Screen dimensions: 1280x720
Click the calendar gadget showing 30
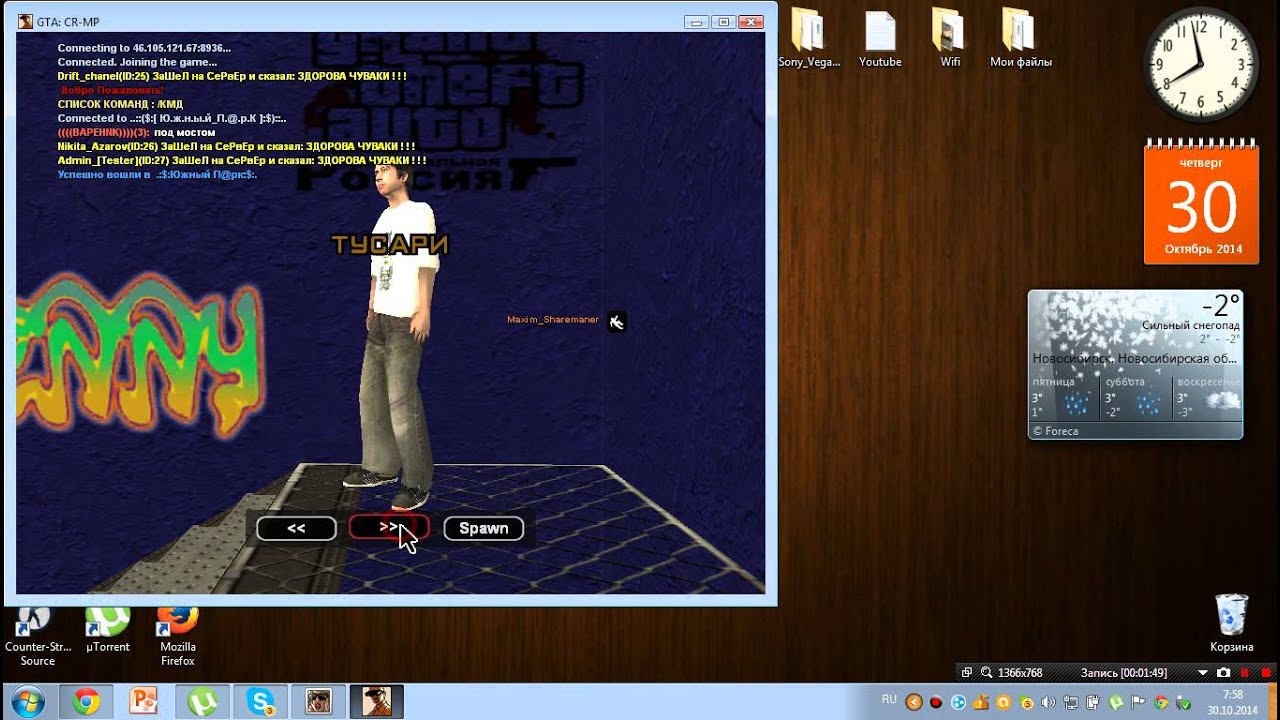pos(1201,204)
